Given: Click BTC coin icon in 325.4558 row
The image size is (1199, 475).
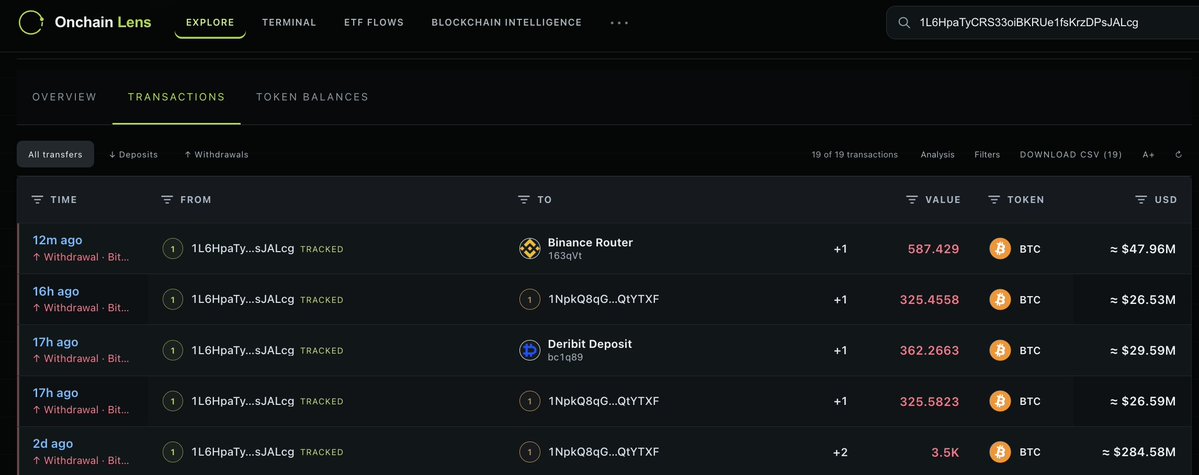Looking at the screenshot, I should coord(1000,299).
